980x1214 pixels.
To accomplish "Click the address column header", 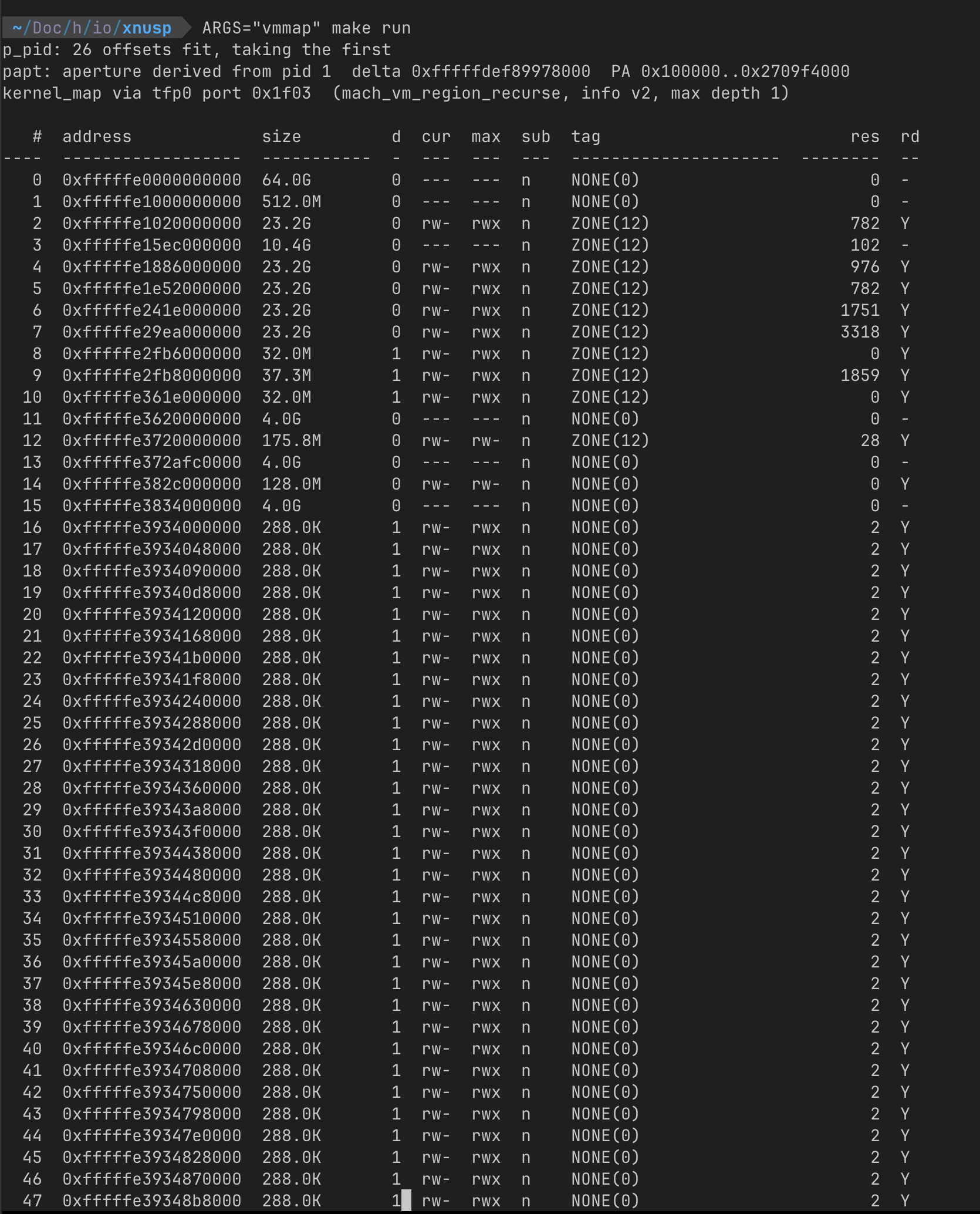I will click(97, 136).
